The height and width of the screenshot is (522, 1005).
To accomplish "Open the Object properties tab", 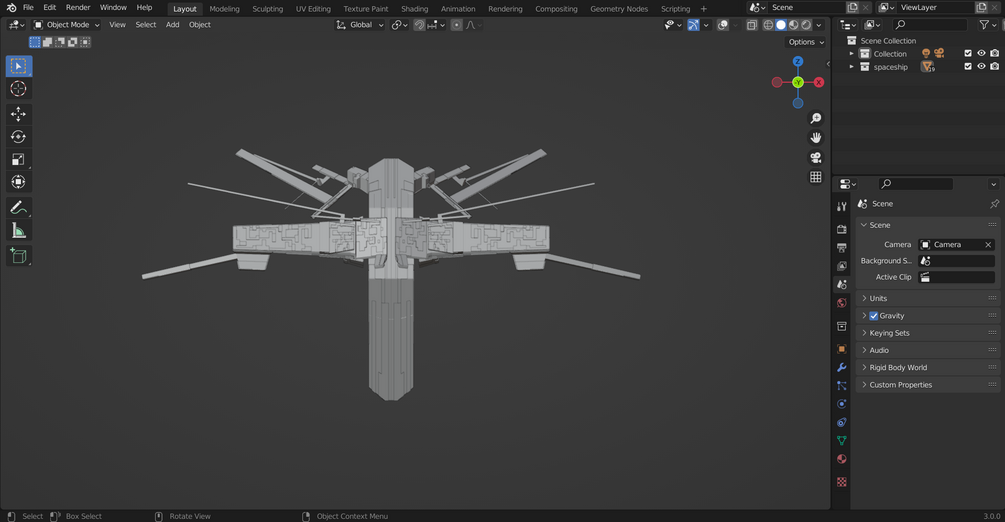I will [842, 349].
